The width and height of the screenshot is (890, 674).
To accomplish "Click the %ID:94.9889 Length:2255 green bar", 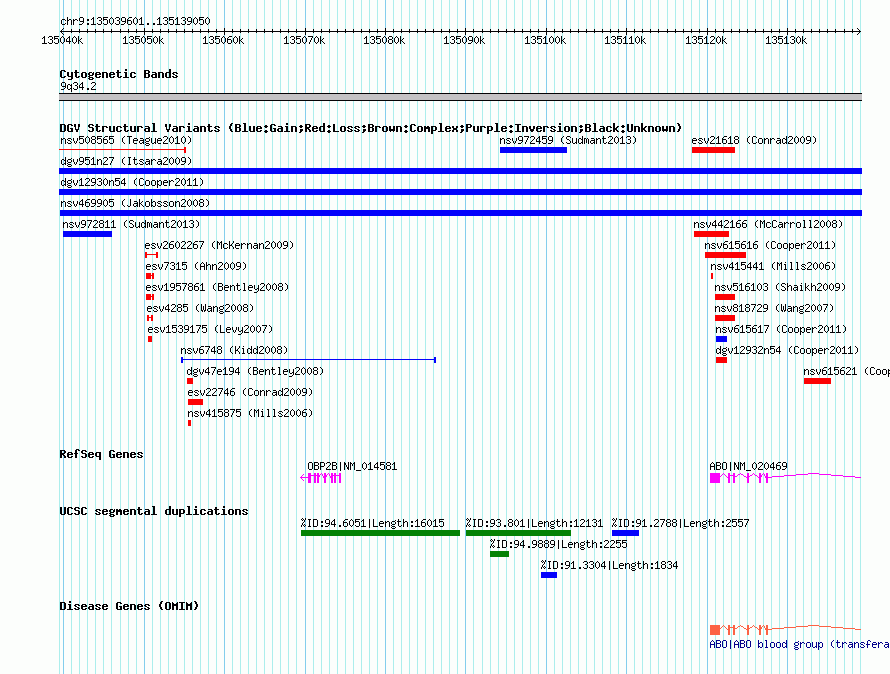I will click(499, 554).
